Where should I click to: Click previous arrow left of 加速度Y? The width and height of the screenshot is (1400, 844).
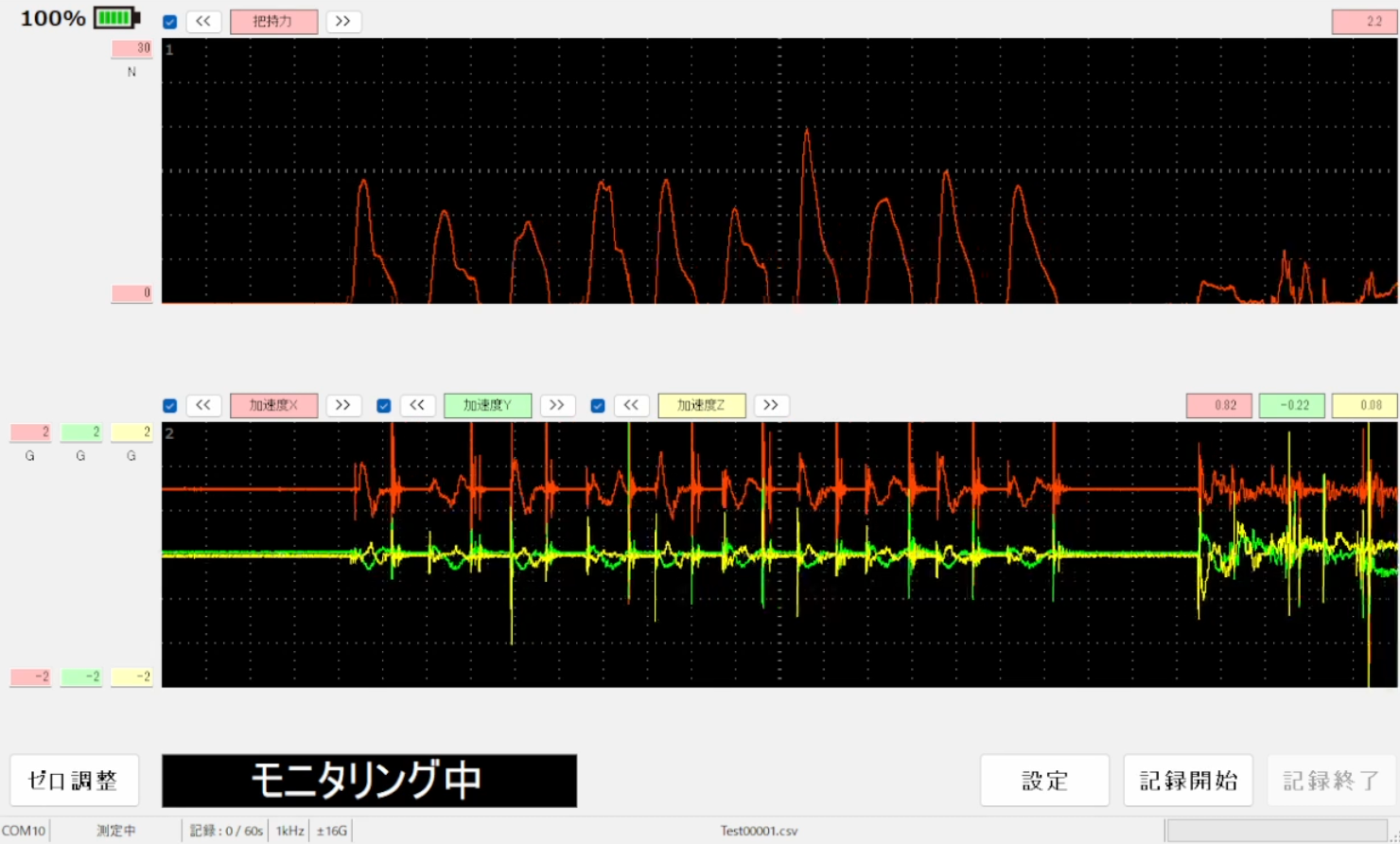[417, 405]
